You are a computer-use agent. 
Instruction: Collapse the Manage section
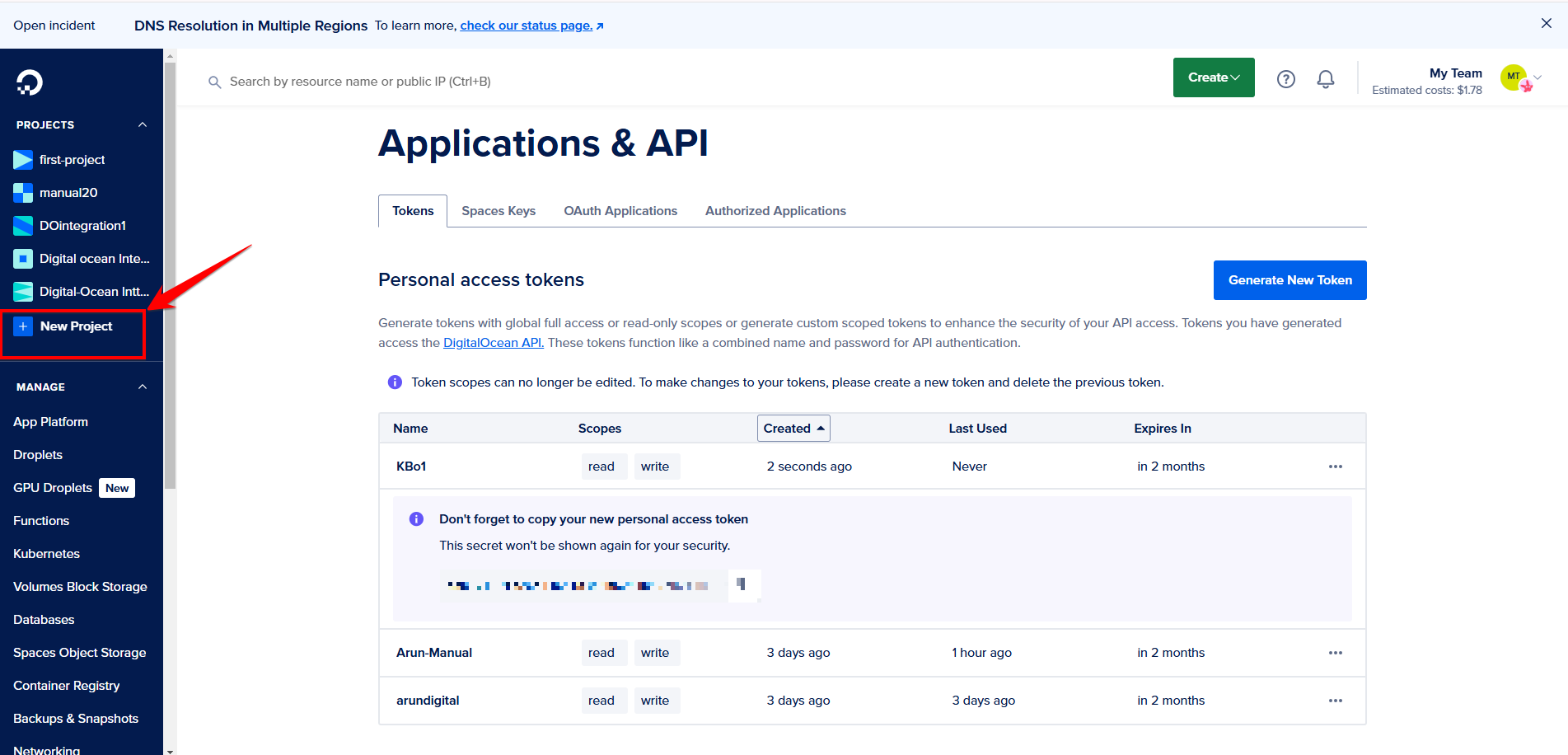(143, 387)
